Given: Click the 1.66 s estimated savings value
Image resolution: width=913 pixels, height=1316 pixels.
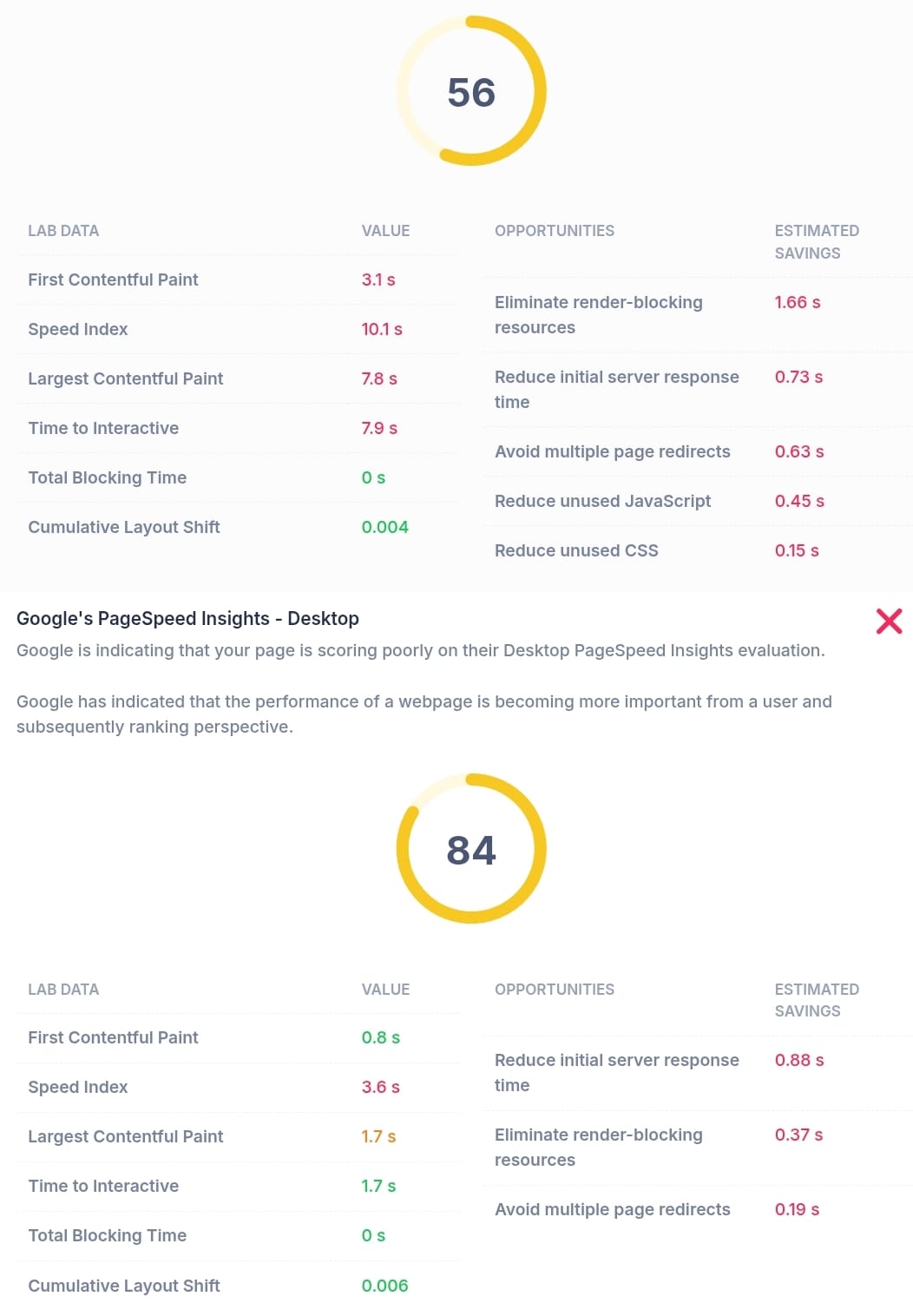Looking at the screenshot, I should pos(797,302).
